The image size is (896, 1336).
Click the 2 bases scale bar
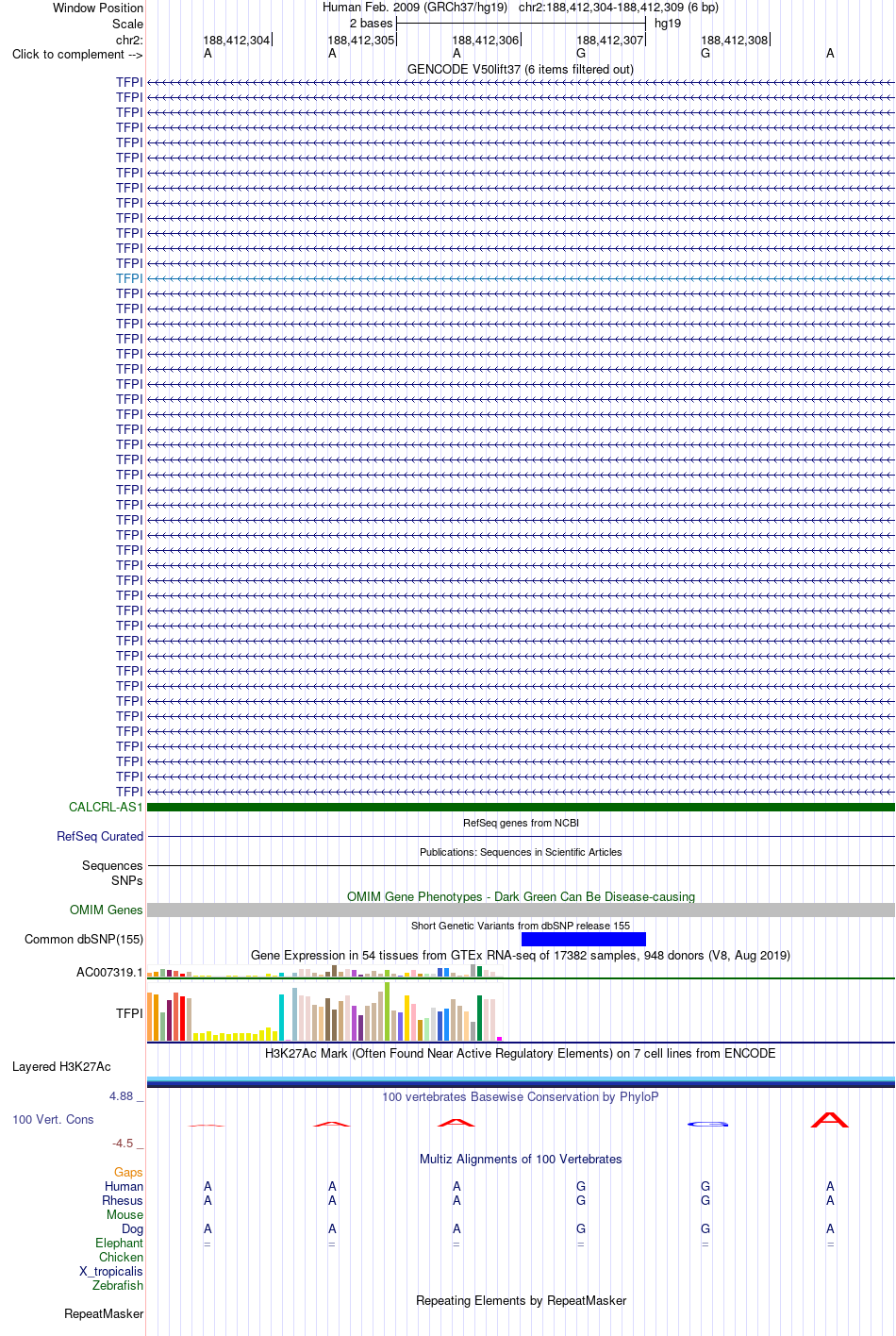click(521, 23)
